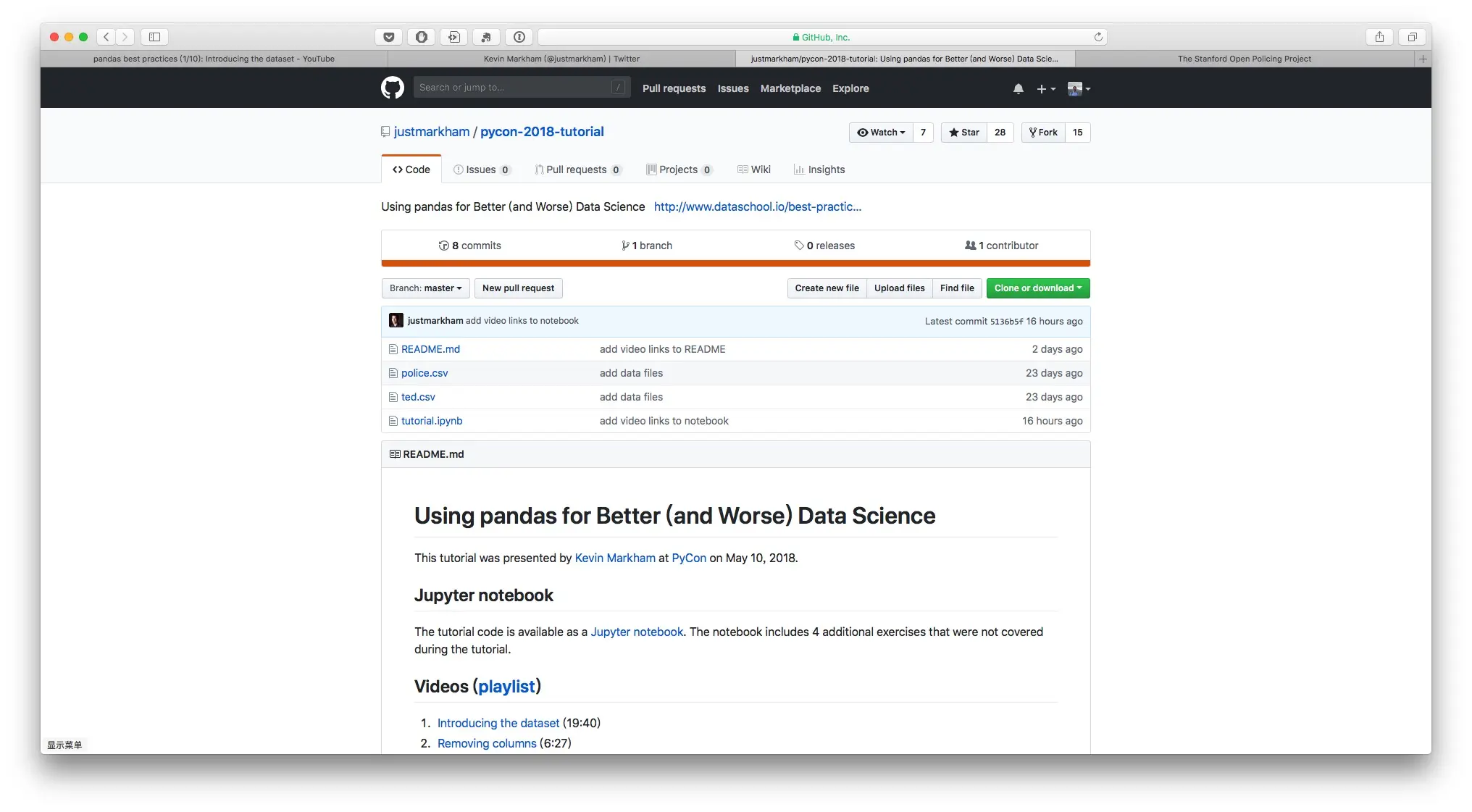Click Create new file button

tap(827, 288)
